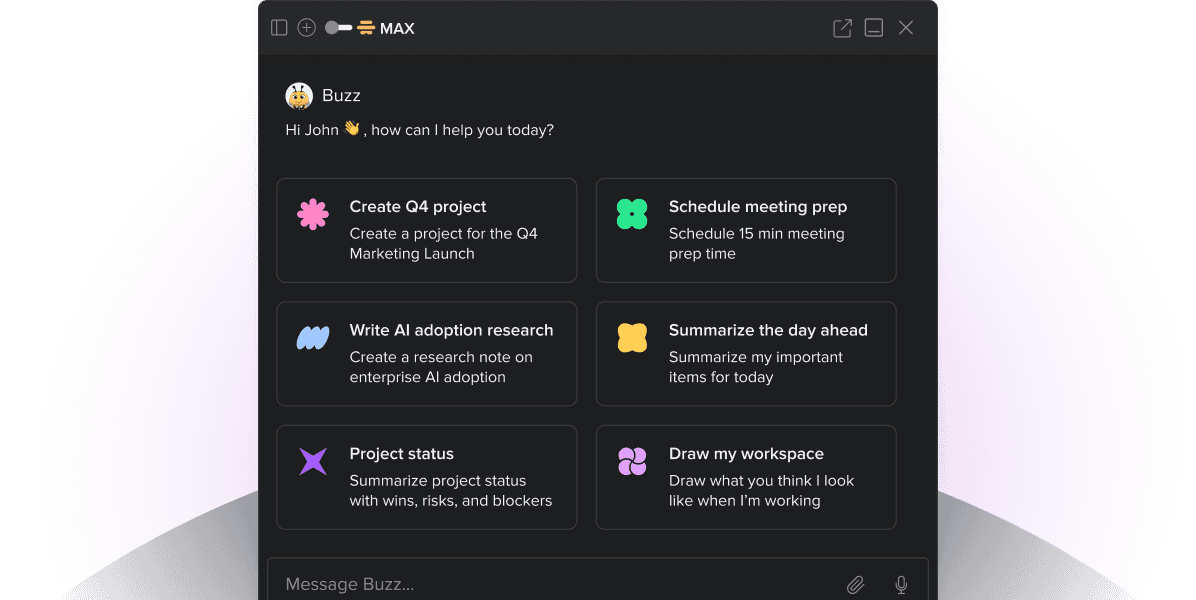
Task: Open the Create Q4 project suggestion
Action: click(427, 230)
